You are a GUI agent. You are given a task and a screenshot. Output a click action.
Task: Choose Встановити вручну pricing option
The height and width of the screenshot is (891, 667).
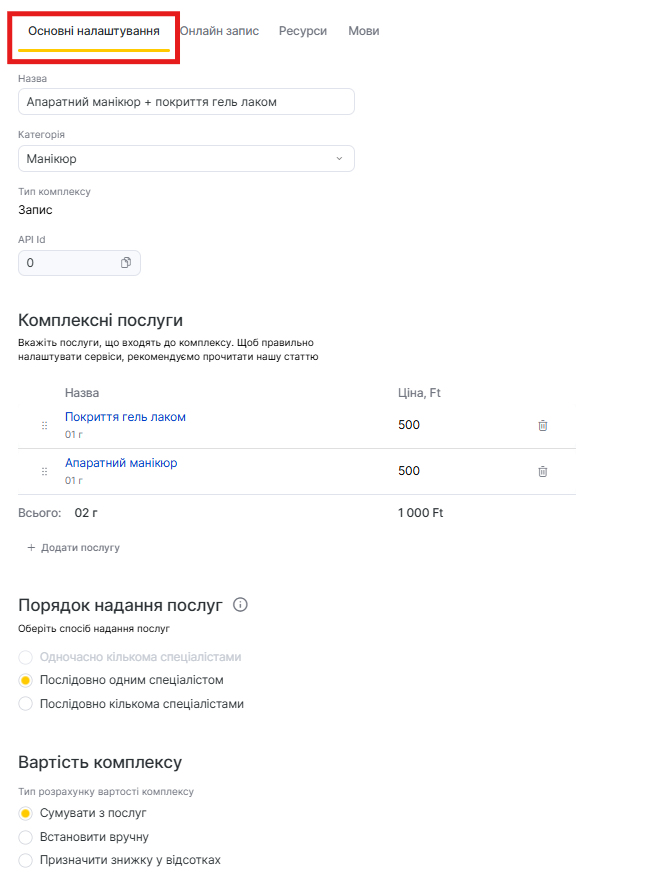tap(26, 837)
